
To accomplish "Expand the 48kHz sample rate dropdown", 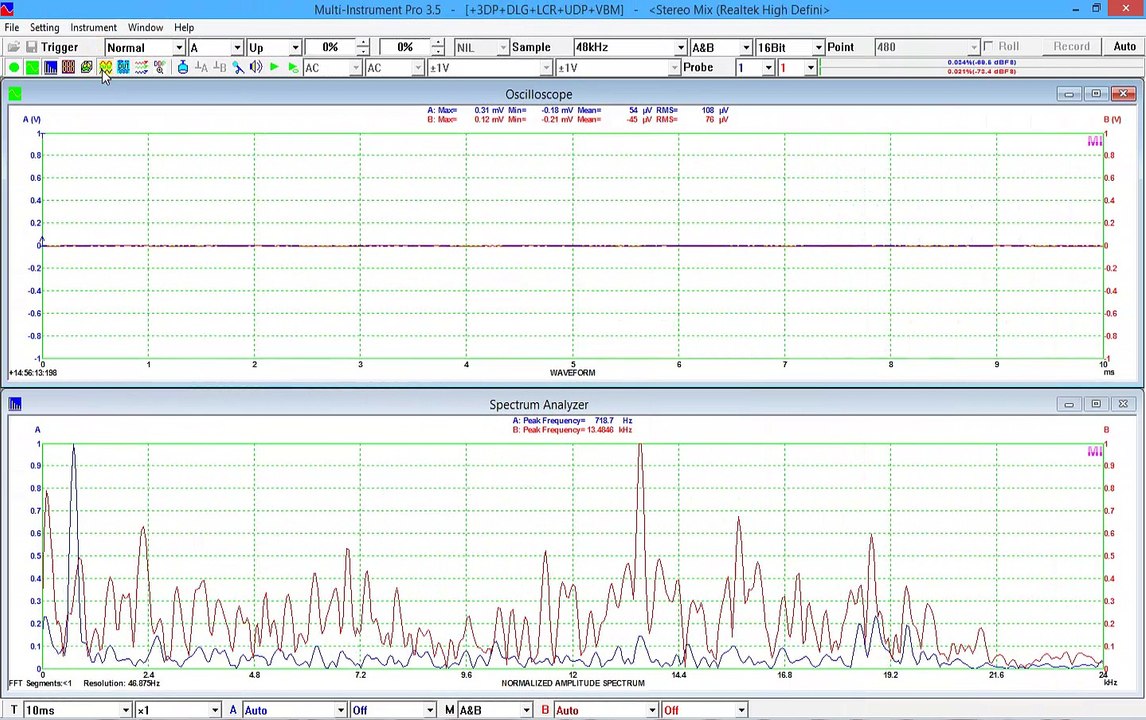I will click(680, 48).
